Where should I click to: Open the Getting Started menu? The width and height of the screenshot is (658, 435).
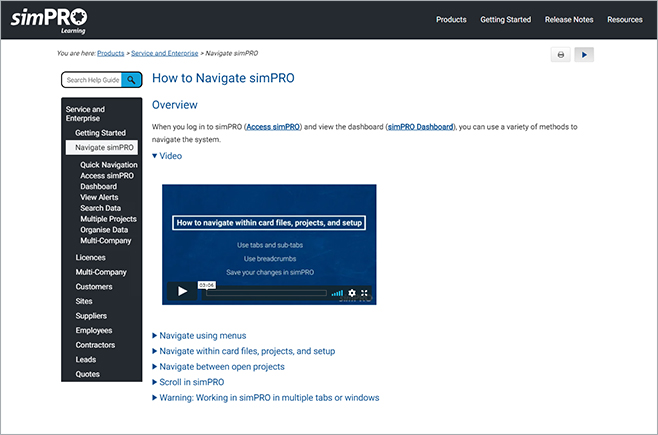point(505,20)
